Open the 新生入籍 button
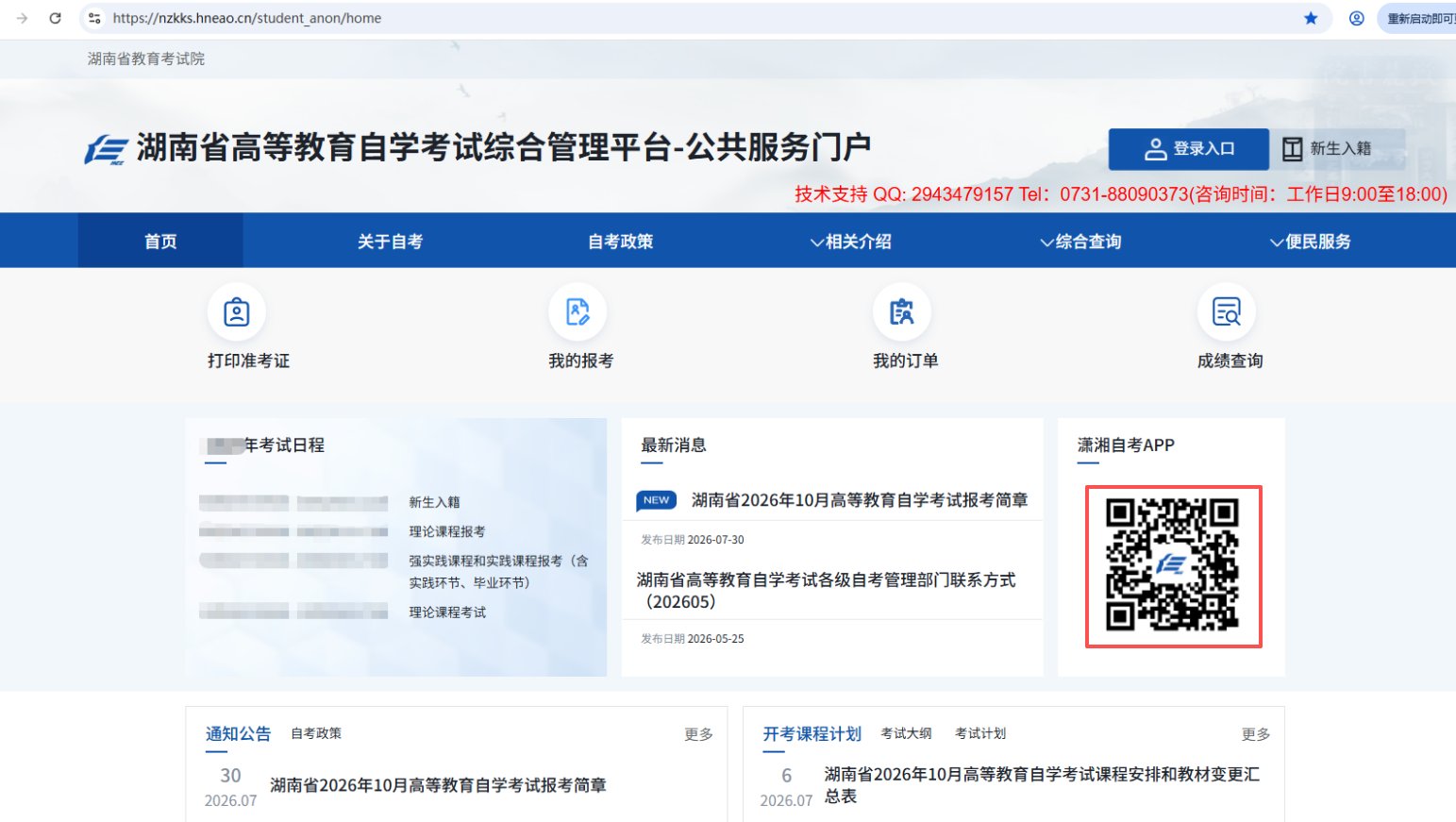Viewport: 1456px width, 822px height. (x=1337, y=149)
